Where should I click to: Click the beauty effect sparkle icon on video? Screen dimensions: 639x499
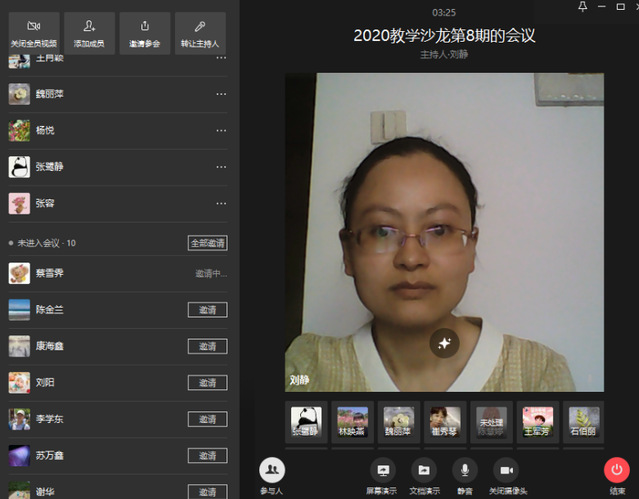coord(444,343)
